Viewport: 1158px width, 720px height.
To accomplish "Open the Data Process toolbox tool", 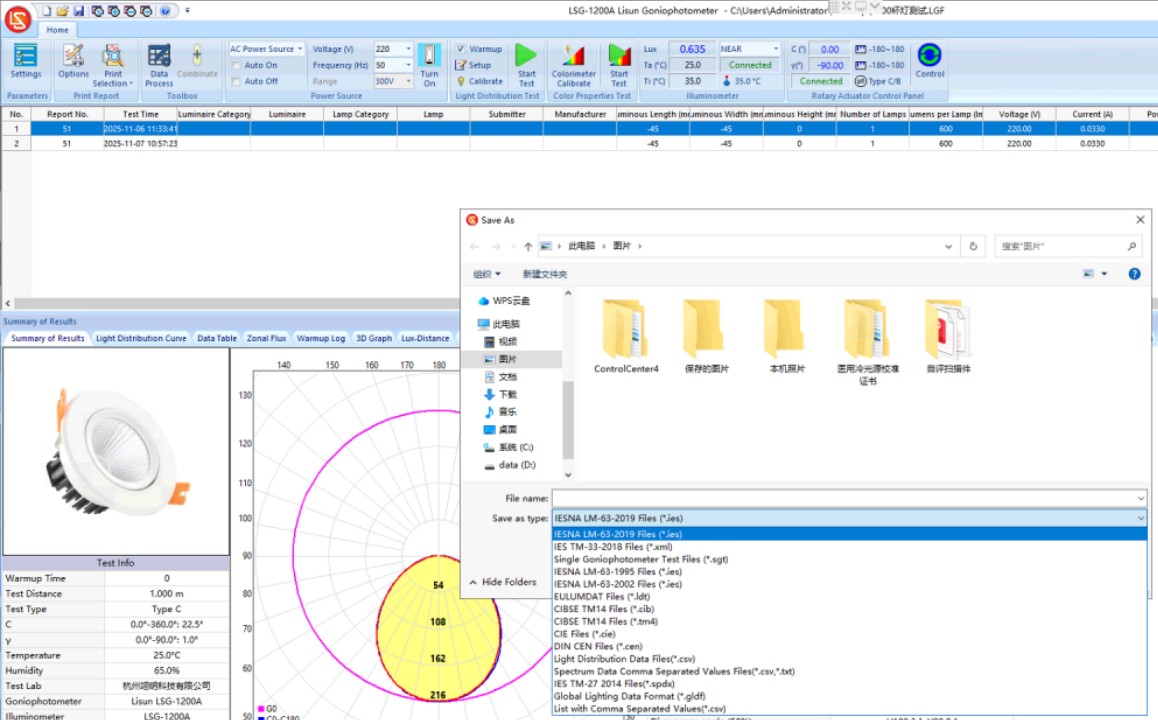I will 159,65.
